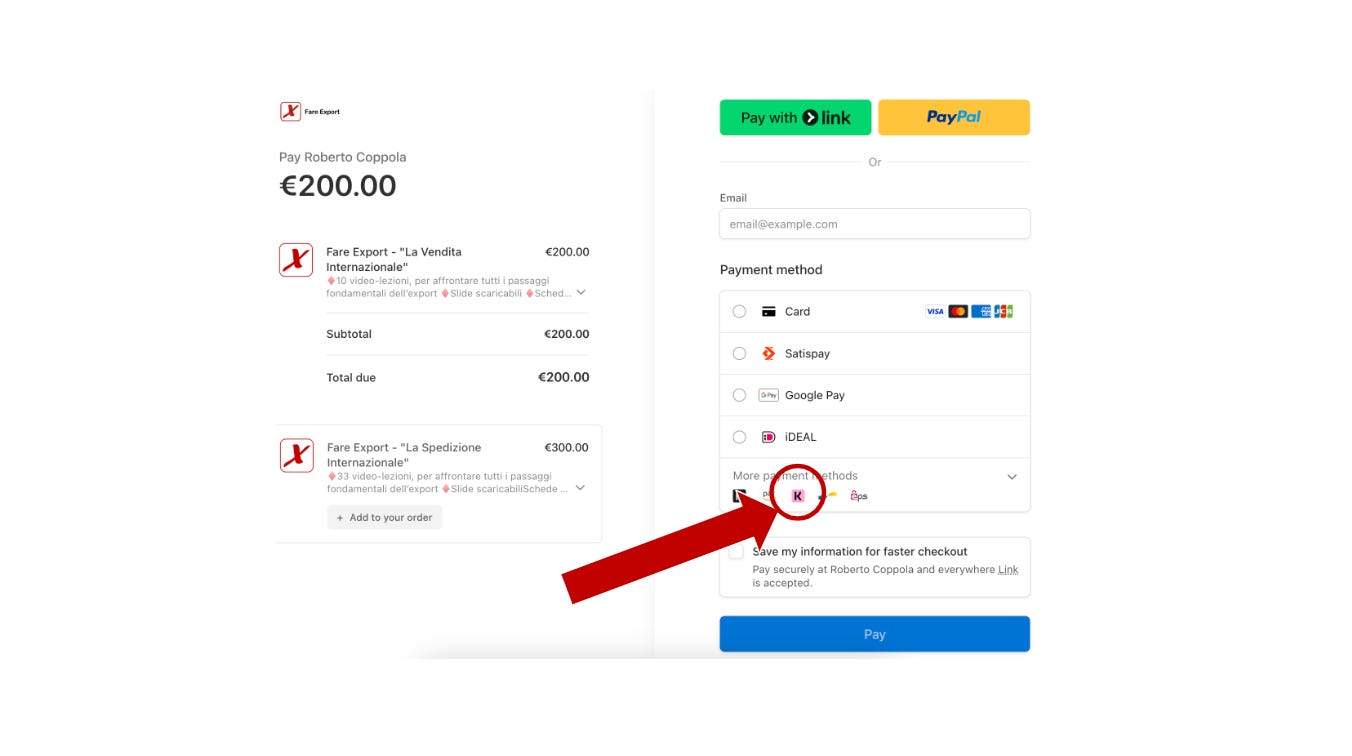Expand More payment methods chevron

[1012, 477]
